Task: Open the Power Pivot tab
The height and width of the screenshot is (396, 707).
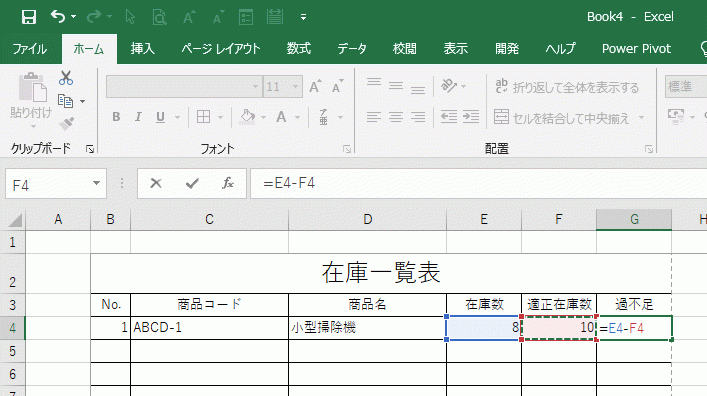Action: click(636, 49)
